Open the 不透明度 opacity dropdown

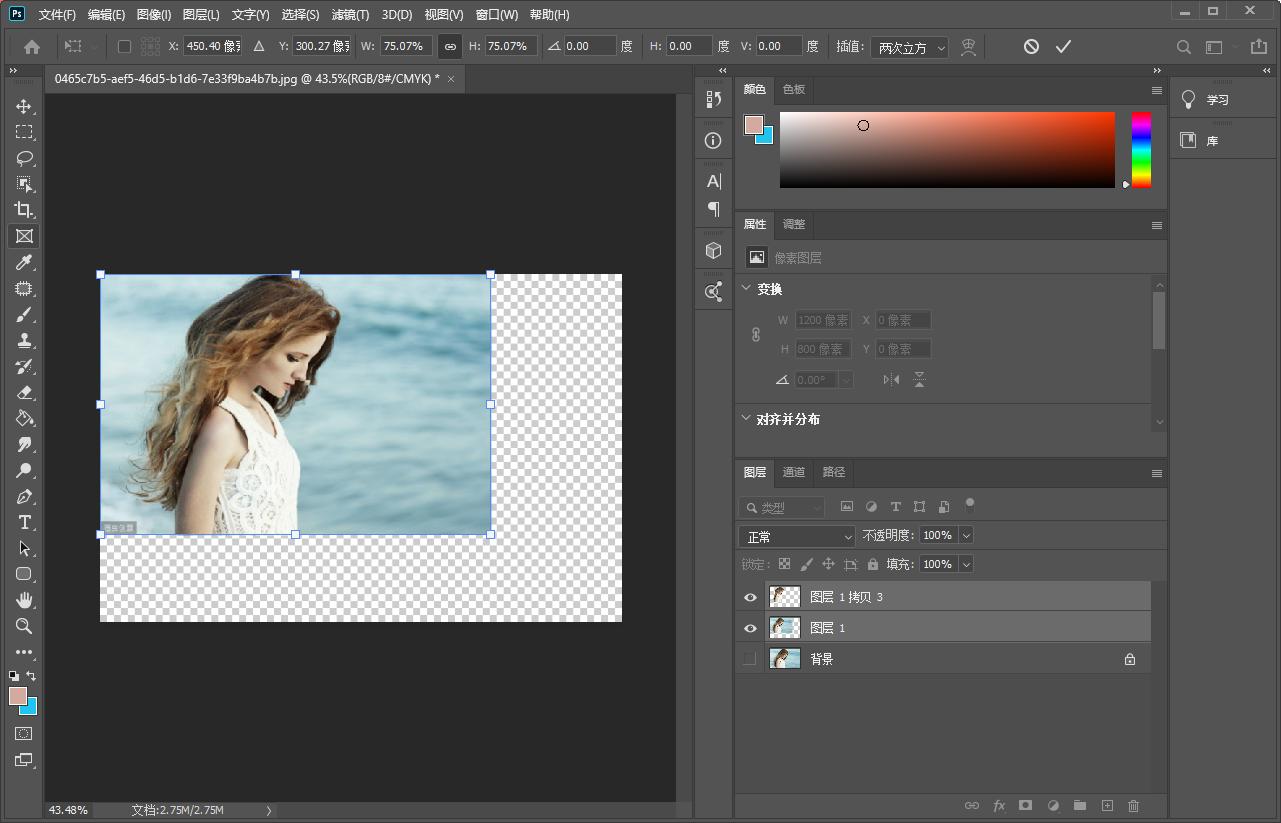click(x=965, y=535)
